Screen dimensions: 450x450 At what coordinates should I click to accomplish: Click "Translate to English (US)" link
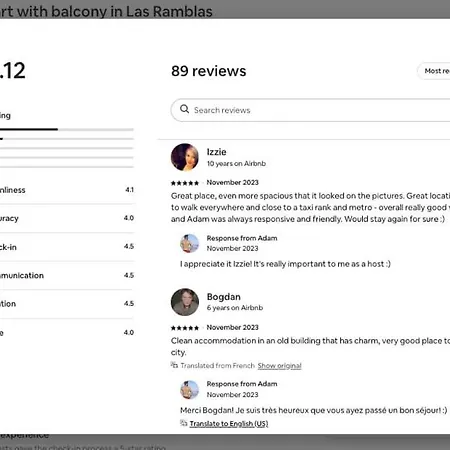click(x=229, y=424)
